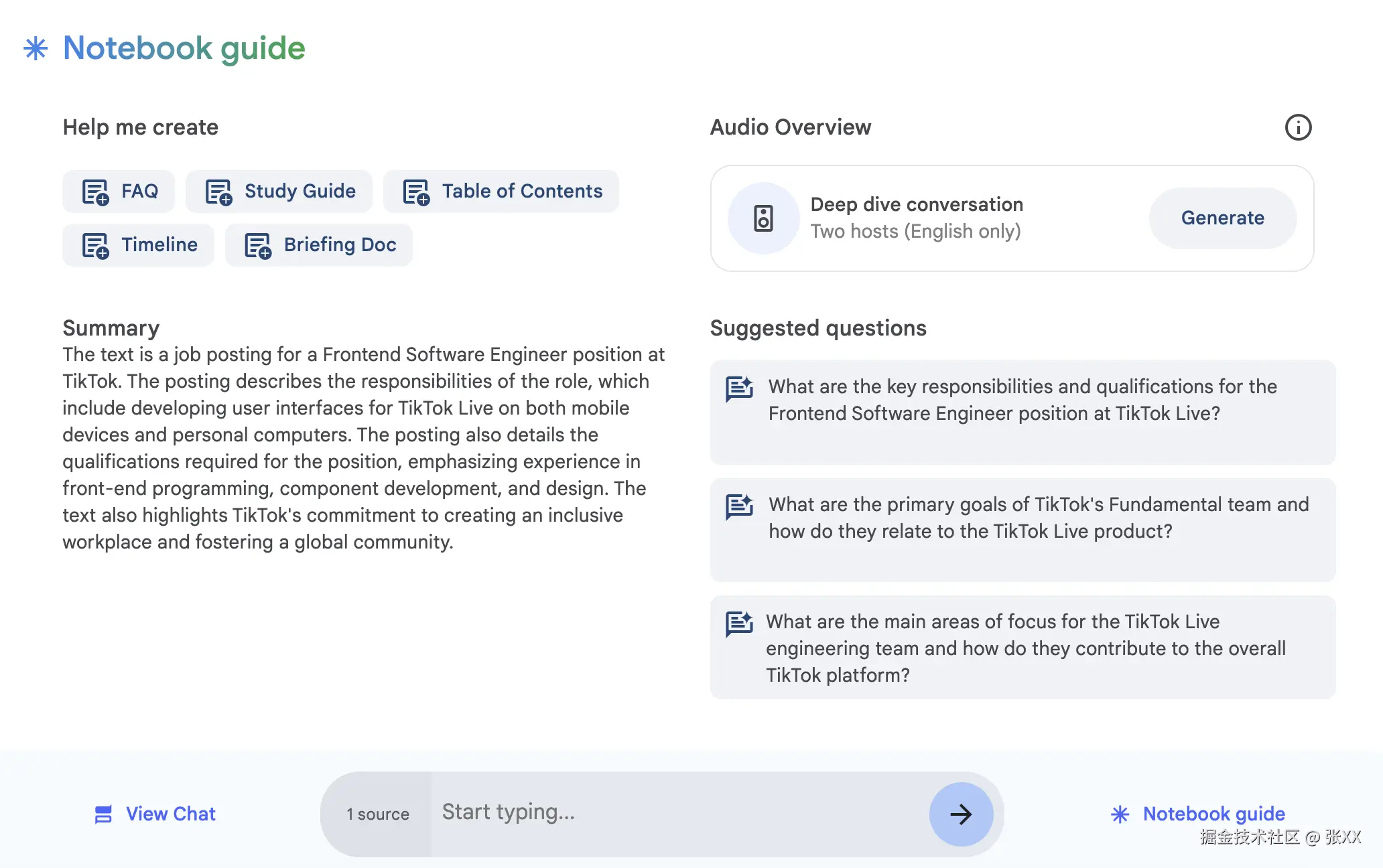The width and height of the screenshot is (1383, 868).
Task: Click the Study Guide note icon
Action: coord(218,192)
